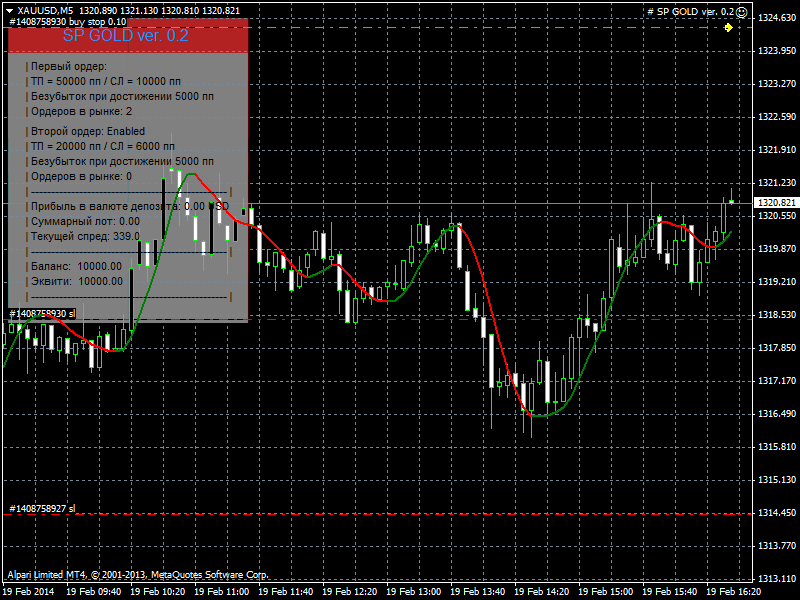Click the 'Второй ордер: Enabled' line
The image size is (800, 600).
pyautogui.click(x=88, y=131)
